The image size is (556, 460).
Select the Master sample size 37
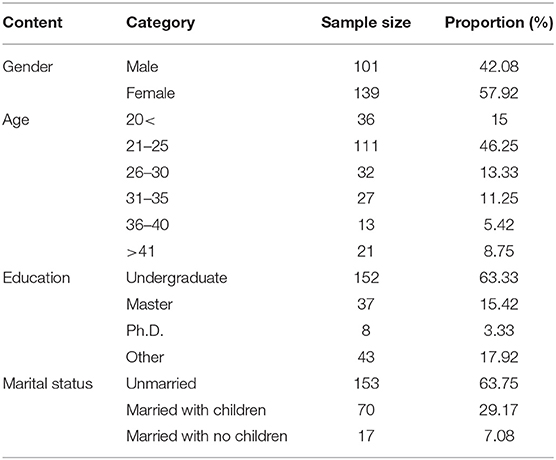tap(366, 304)
